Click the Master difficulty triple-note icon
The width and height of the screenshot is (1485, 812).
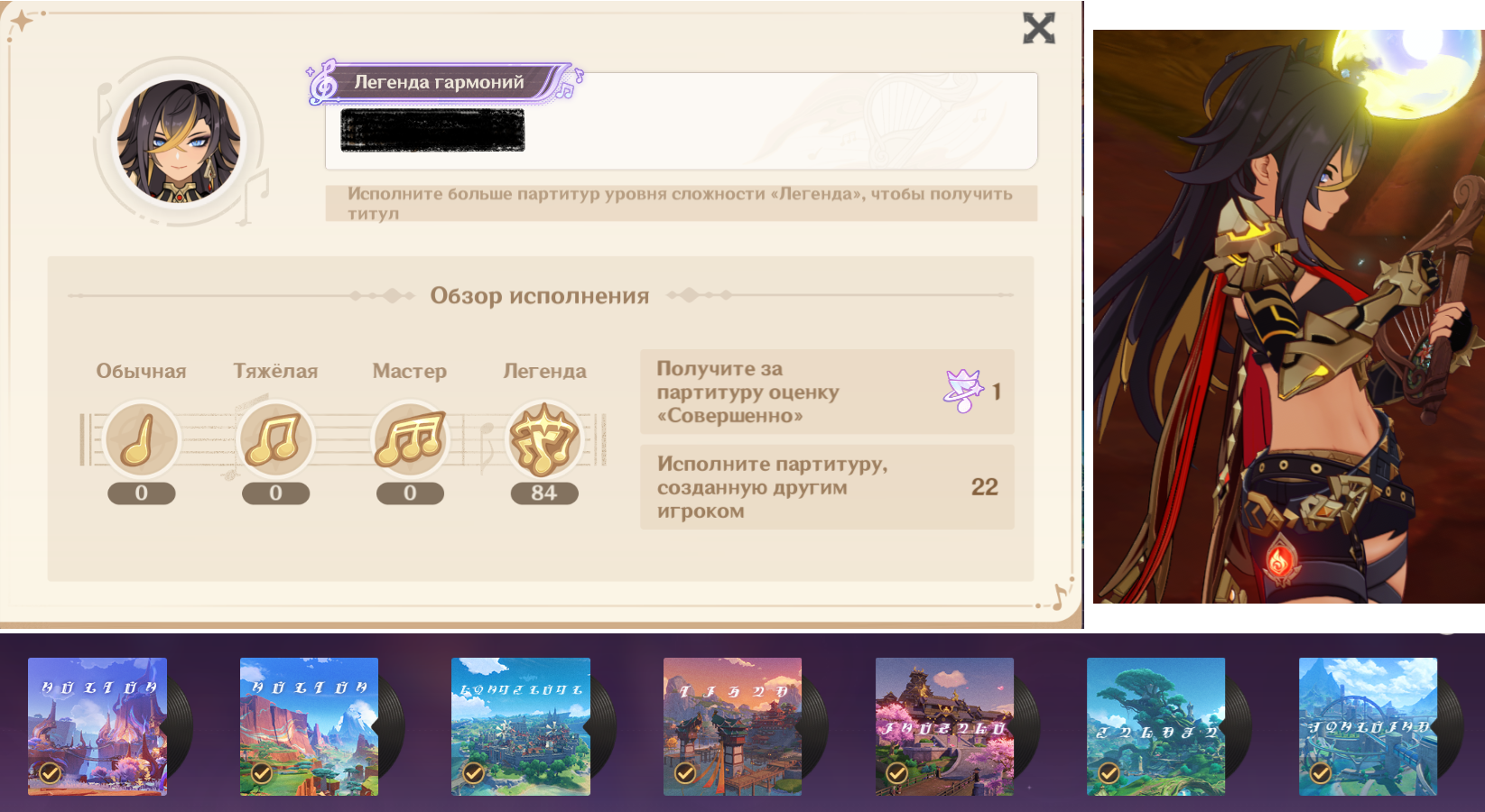click(410, 440)
